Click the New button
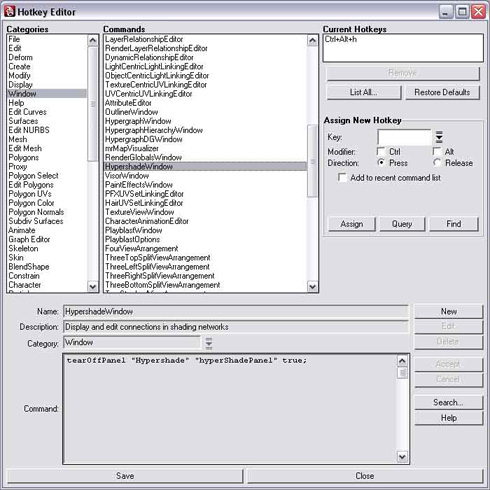 click(x=449, y=311)
